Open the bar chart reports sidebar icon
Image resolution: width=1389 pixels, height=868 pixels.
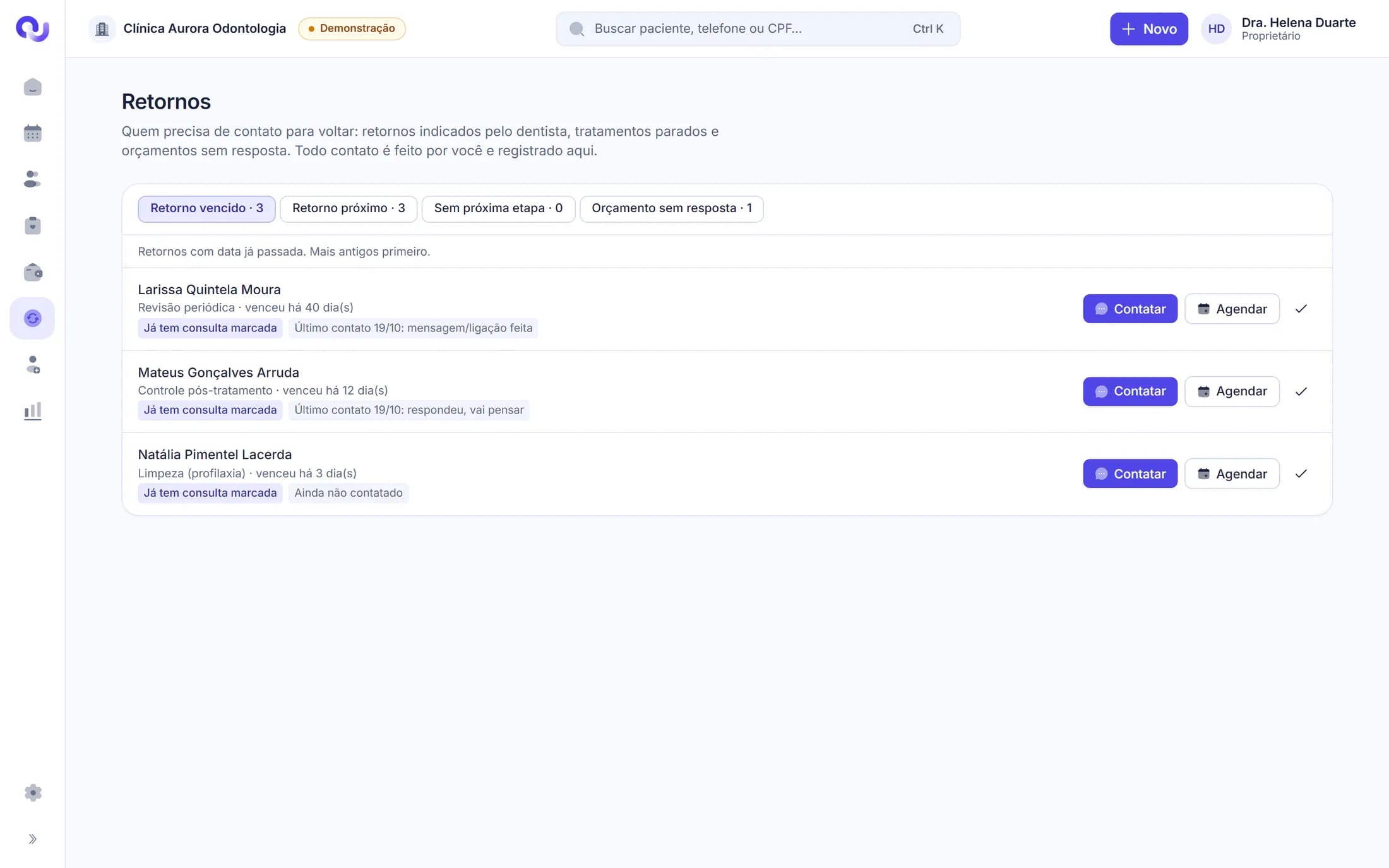(32, 411)
